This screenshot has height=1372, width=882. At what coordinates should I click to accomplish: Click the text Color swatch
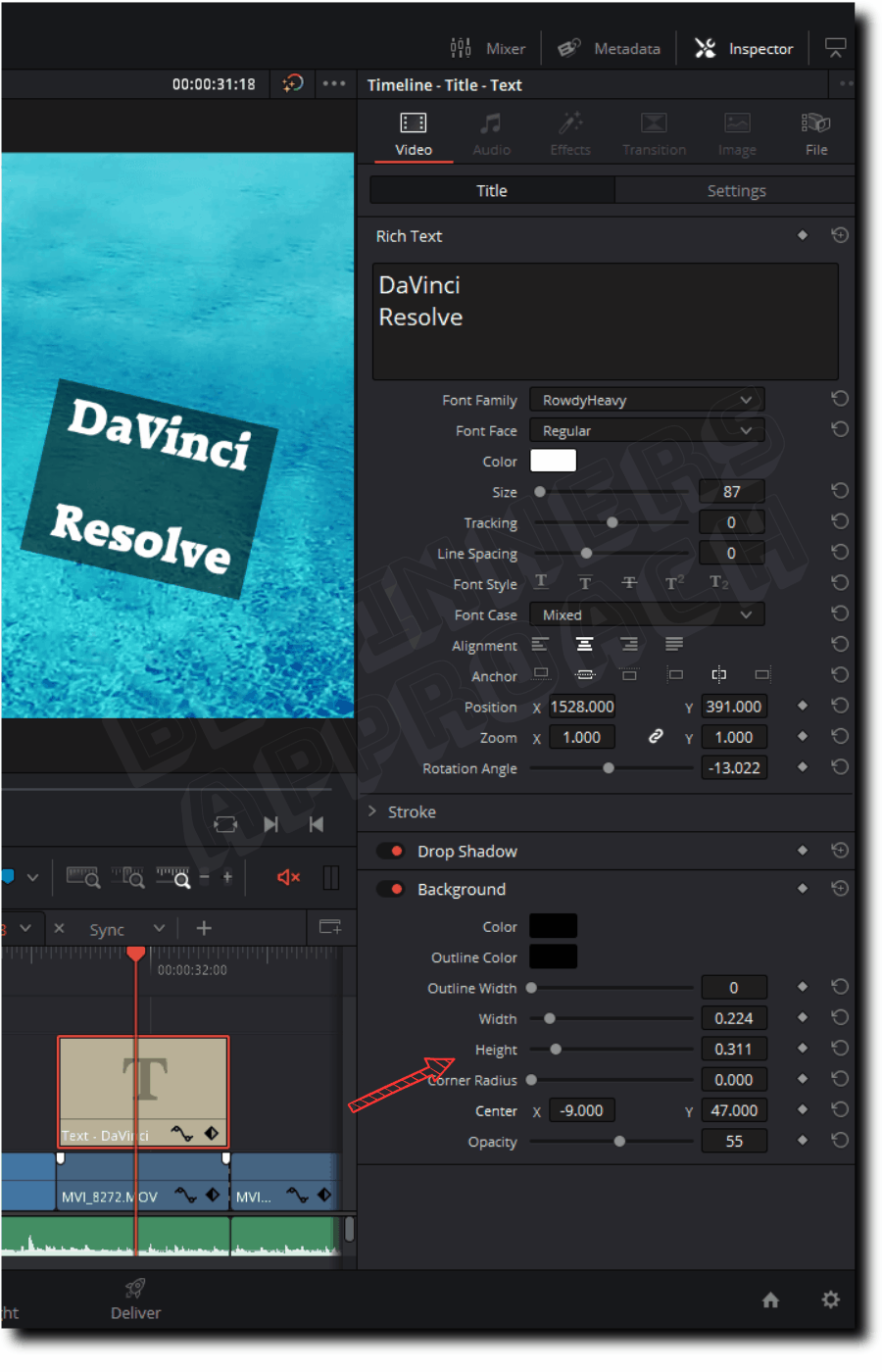tap(553, 460)
